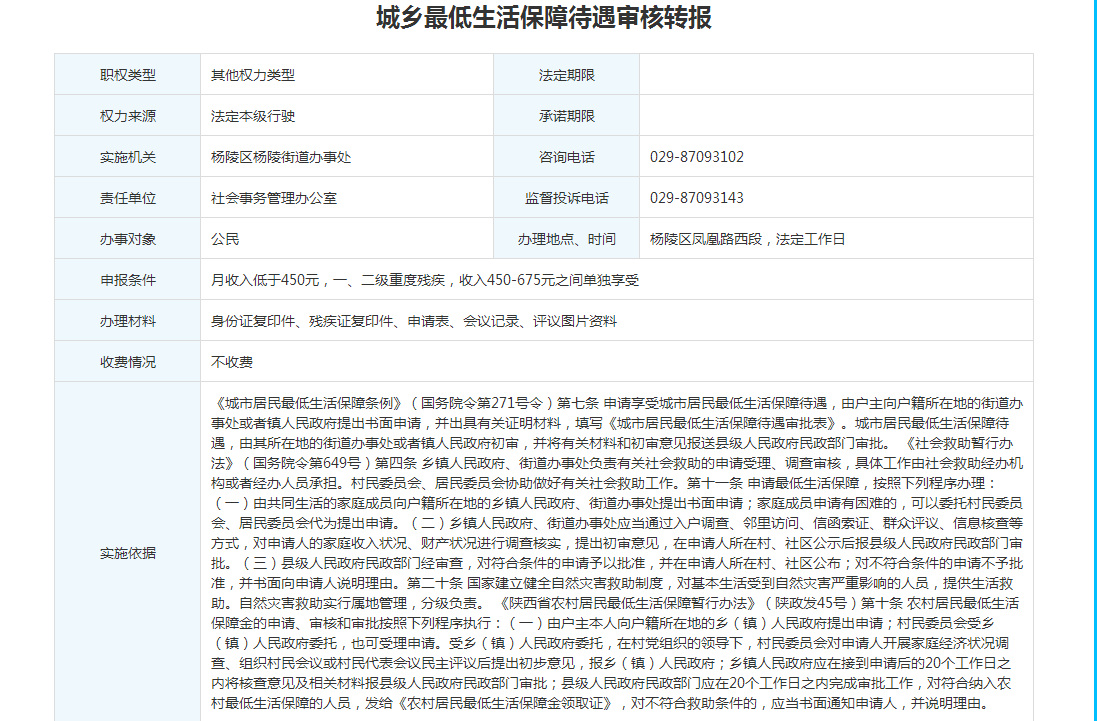Click the 承诺期限 header cell
Viewport: 1097px width, 721px height.
point(566,116)
